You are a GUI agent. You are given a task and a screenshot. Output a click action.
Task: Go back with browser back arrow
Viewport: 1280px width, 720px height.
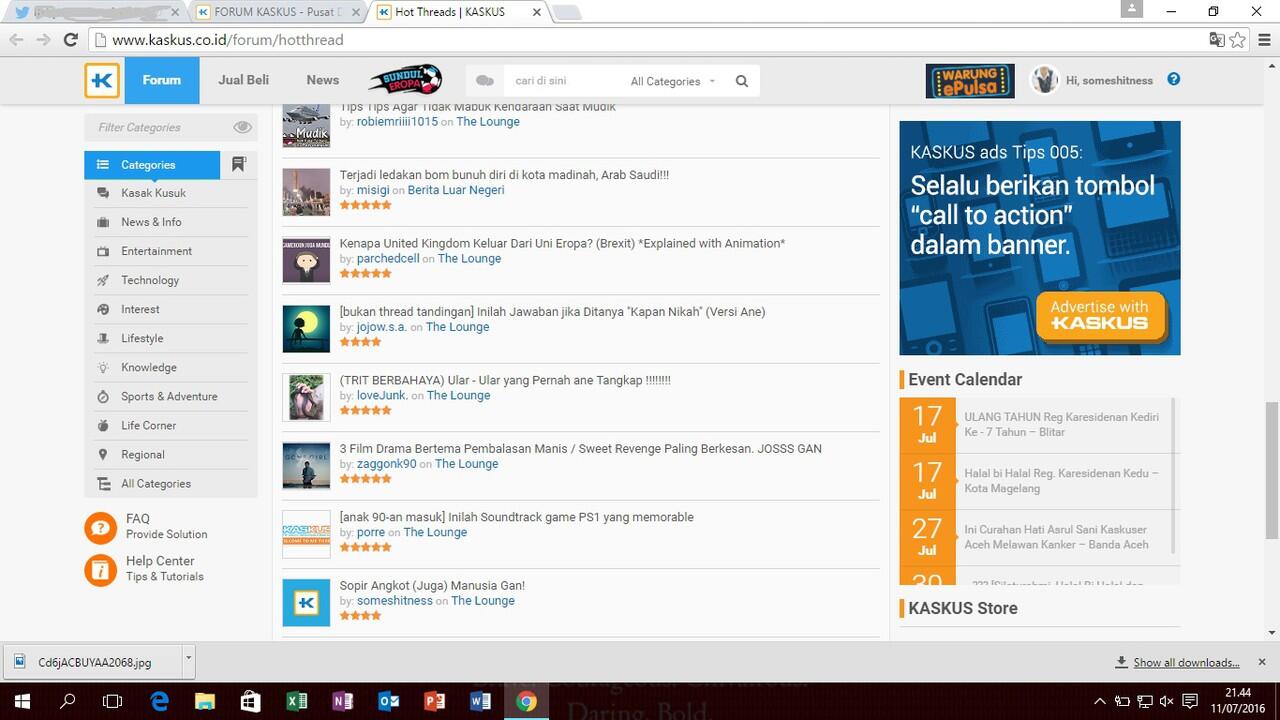coord(16,40)
